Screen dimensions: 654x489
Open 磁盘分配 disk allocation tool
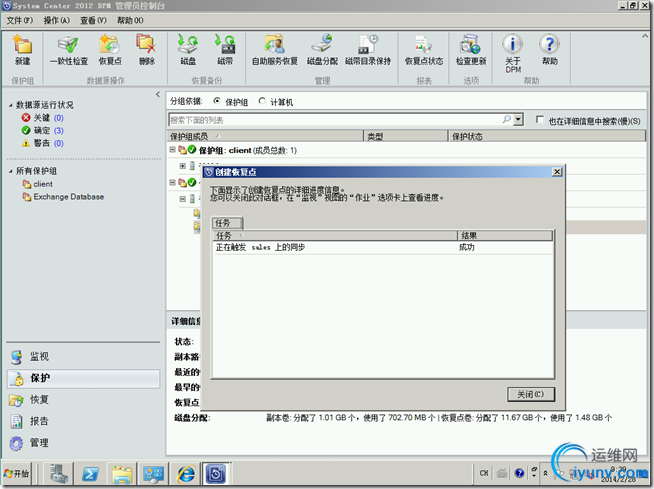[x=322, y=50]
